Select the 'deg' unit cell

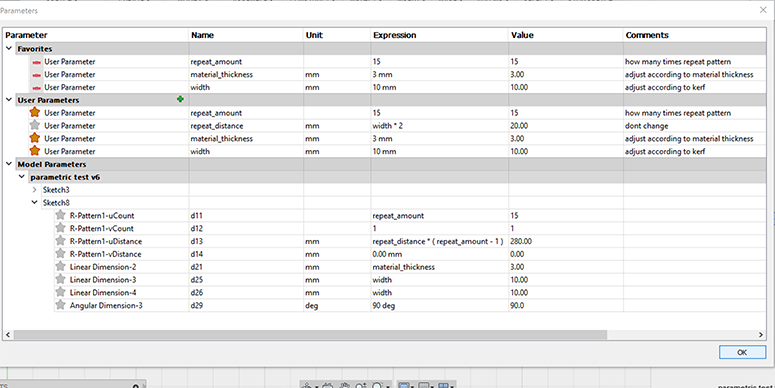337,306
